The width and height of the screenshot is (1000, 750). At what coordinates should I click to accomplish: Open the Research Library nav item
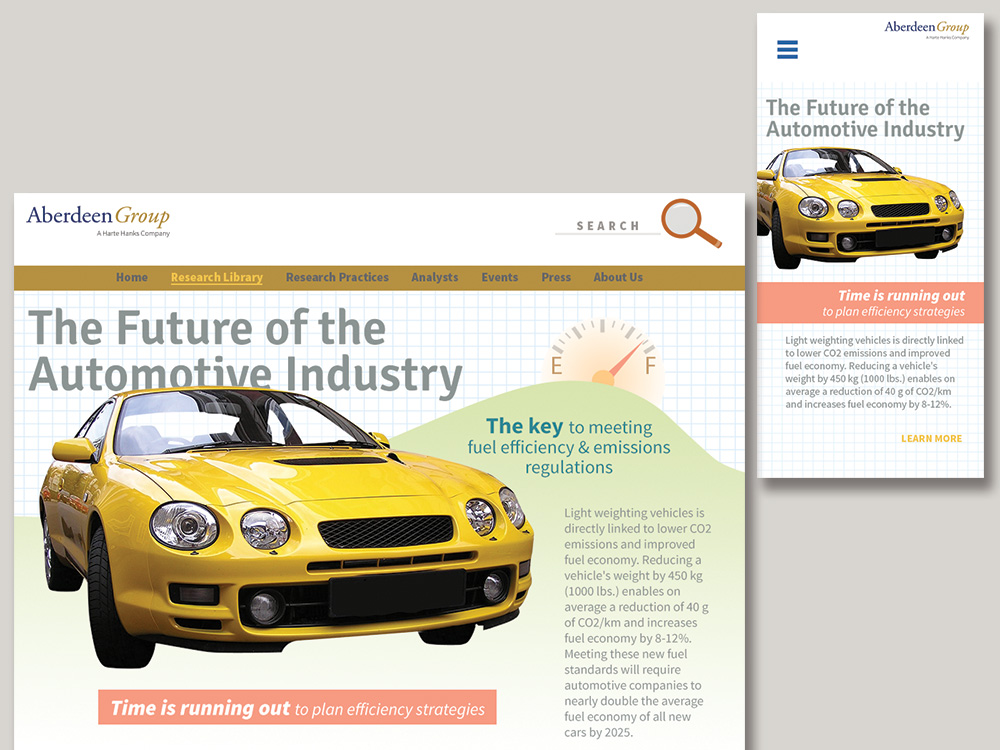[216, 278]
